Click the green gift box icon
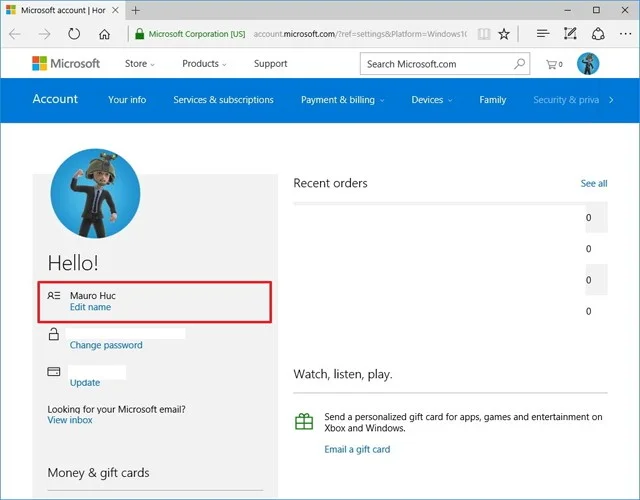 pos(304,421)
